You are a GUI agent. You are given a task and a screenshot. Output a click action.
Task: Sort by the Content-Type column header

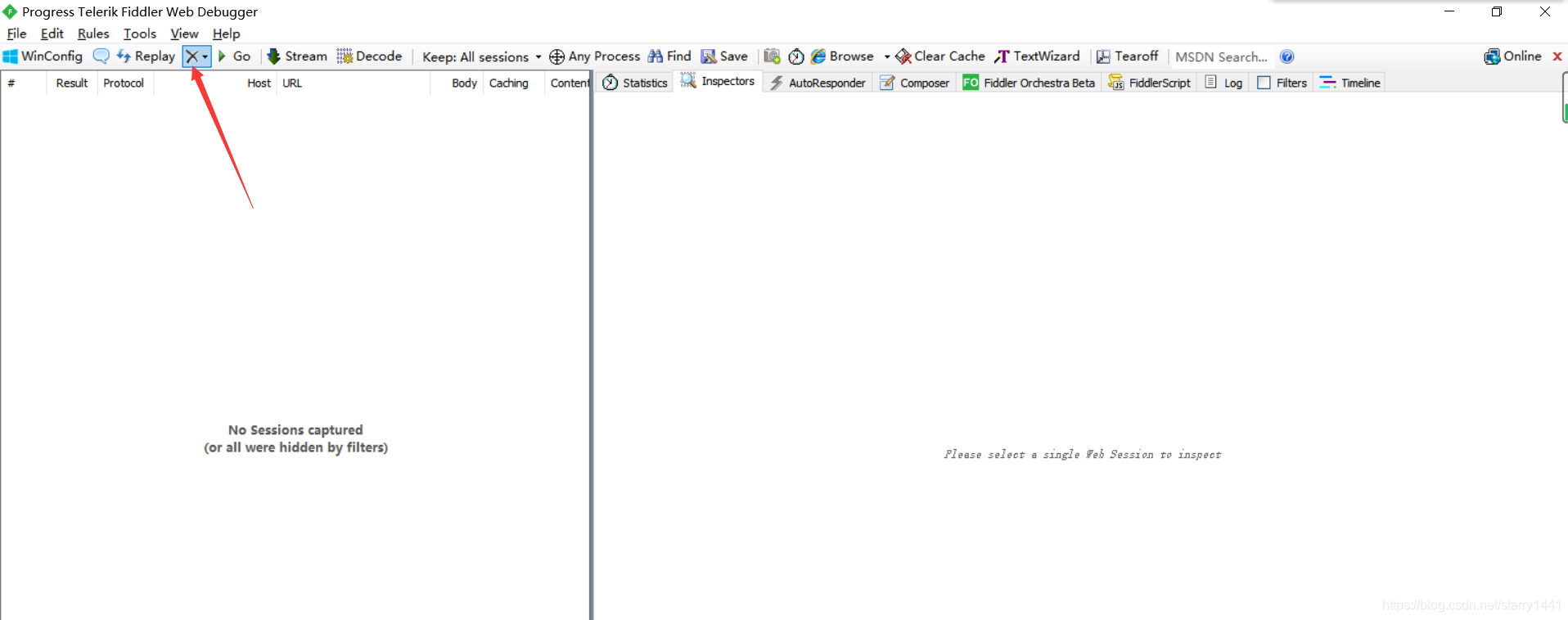(x=567, y=83)
